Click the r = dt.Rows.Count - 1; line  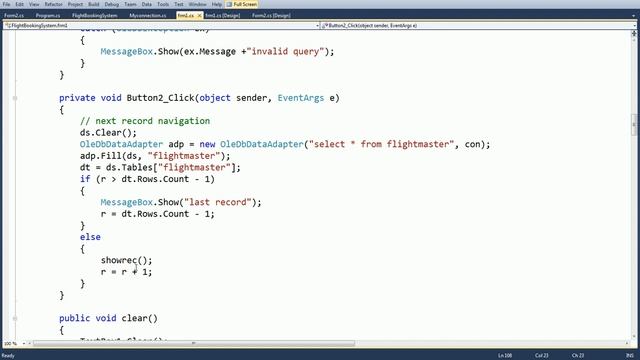click(x=158, y=214)
